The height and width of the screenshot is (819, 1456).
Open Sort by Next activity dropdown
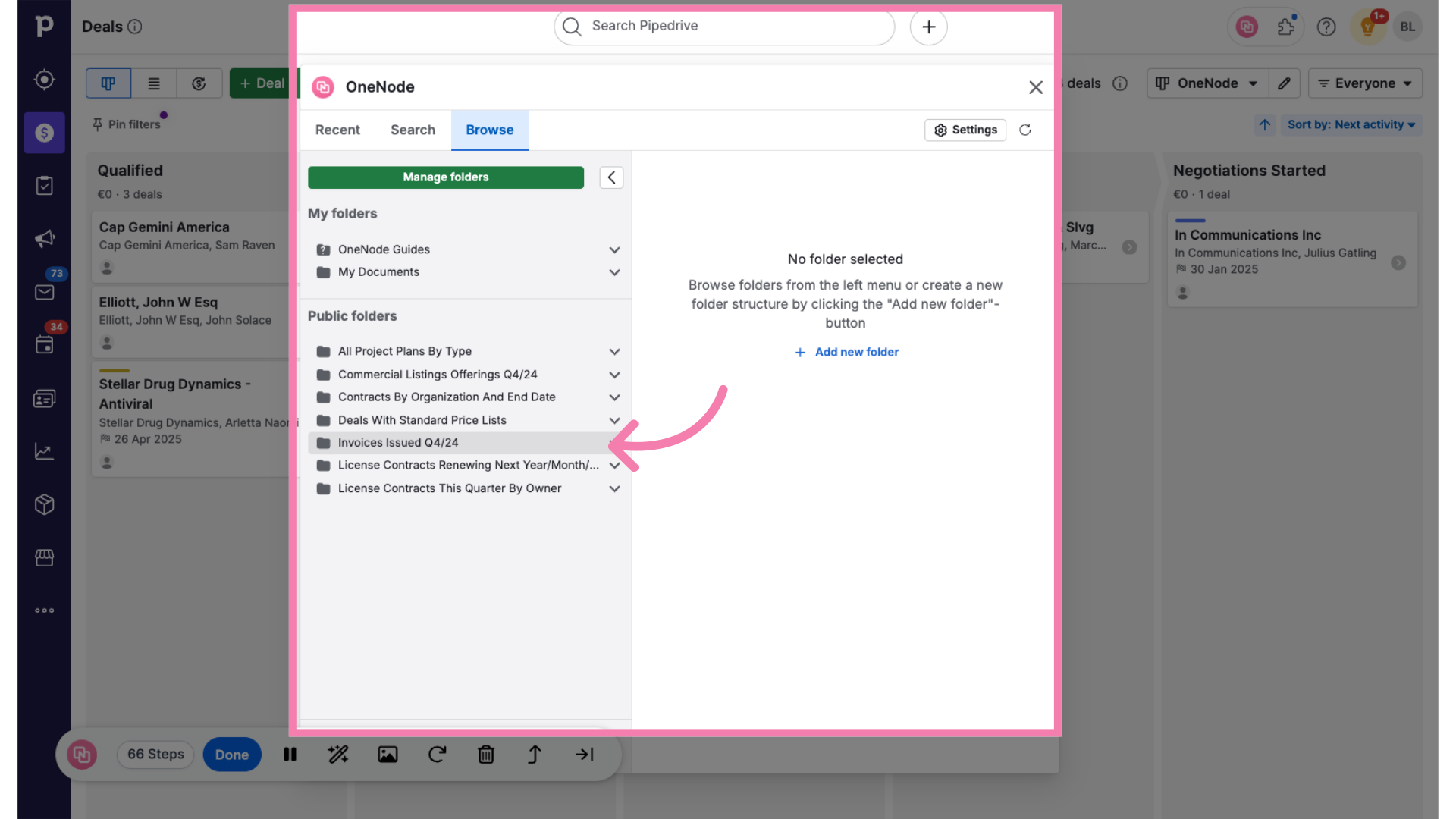tap(1351, 124)
